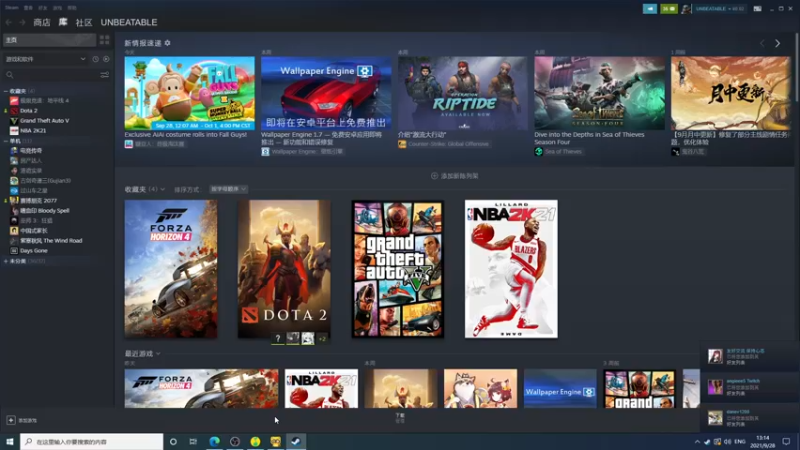Select Bloody Spell in the sidebar
Viewport: 800px width, 450px height.
click(44, 211)
